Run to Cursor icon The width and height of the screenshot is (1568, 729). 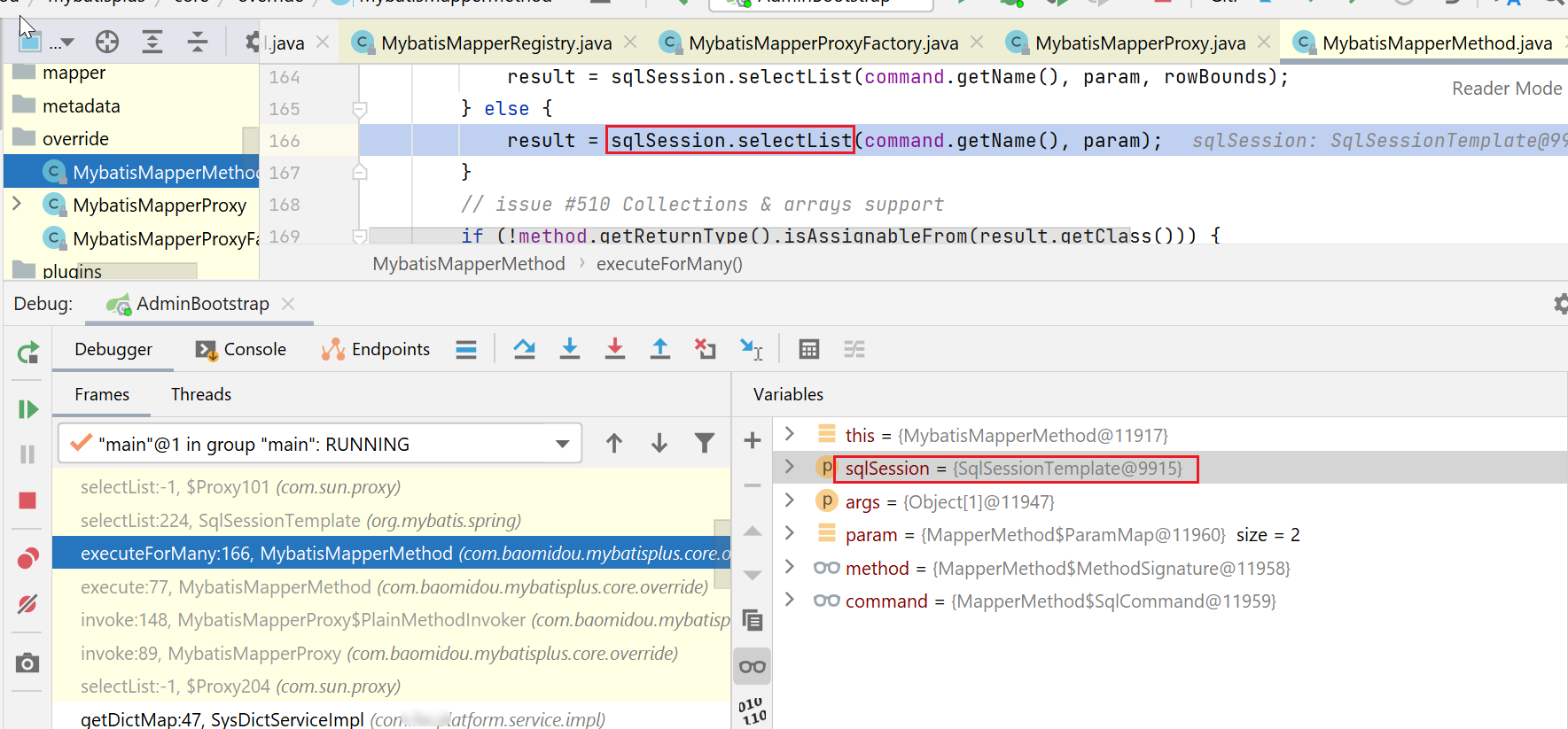(x=752, y=349)
